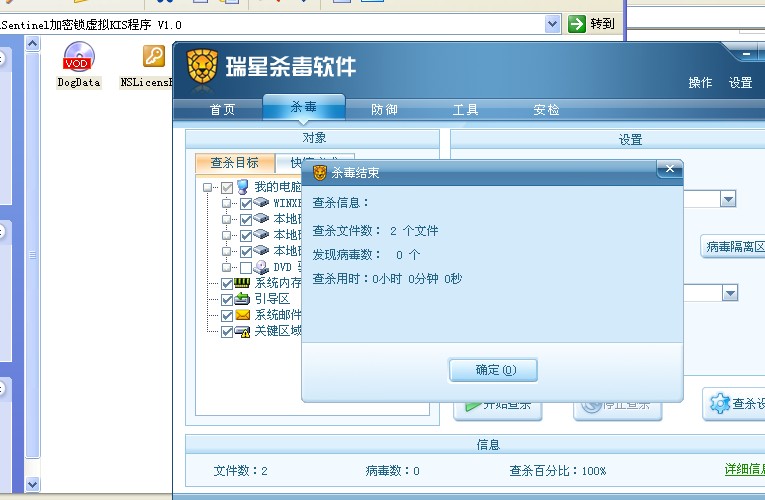Uncheck the 关键区域 checkbox
The height and width of the screenshot is (500, 765).
coord(227,332)
